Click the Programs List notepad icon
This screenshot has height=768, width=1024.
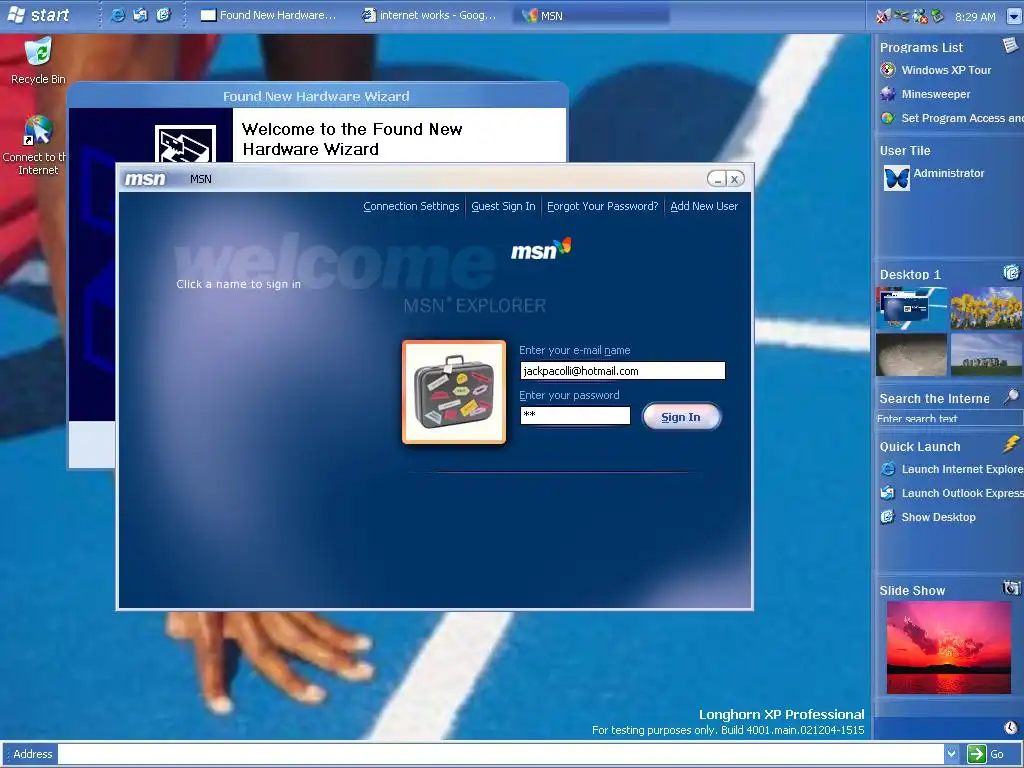pyautogui.click(x=1010, y=45)
